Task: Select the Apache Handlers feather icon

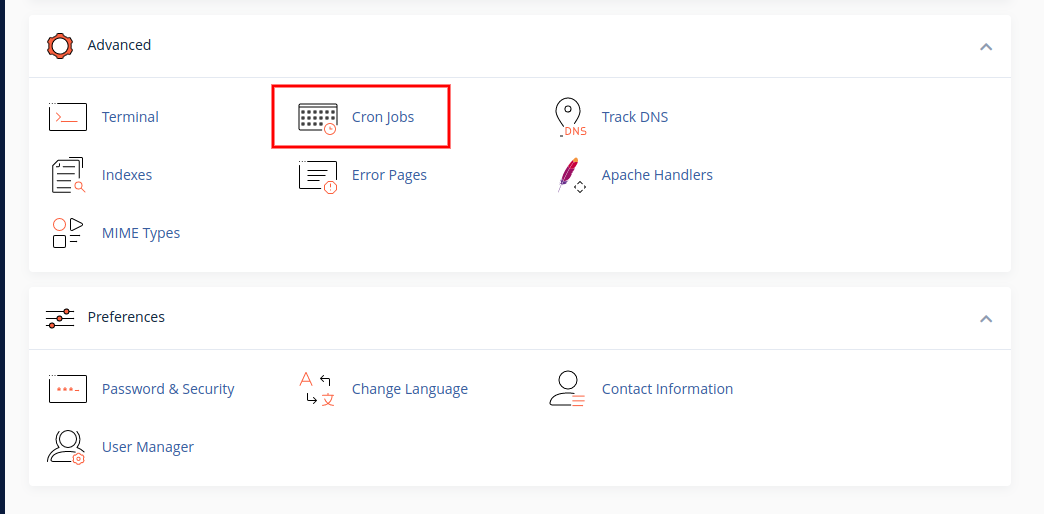Action: pos(570,175)
